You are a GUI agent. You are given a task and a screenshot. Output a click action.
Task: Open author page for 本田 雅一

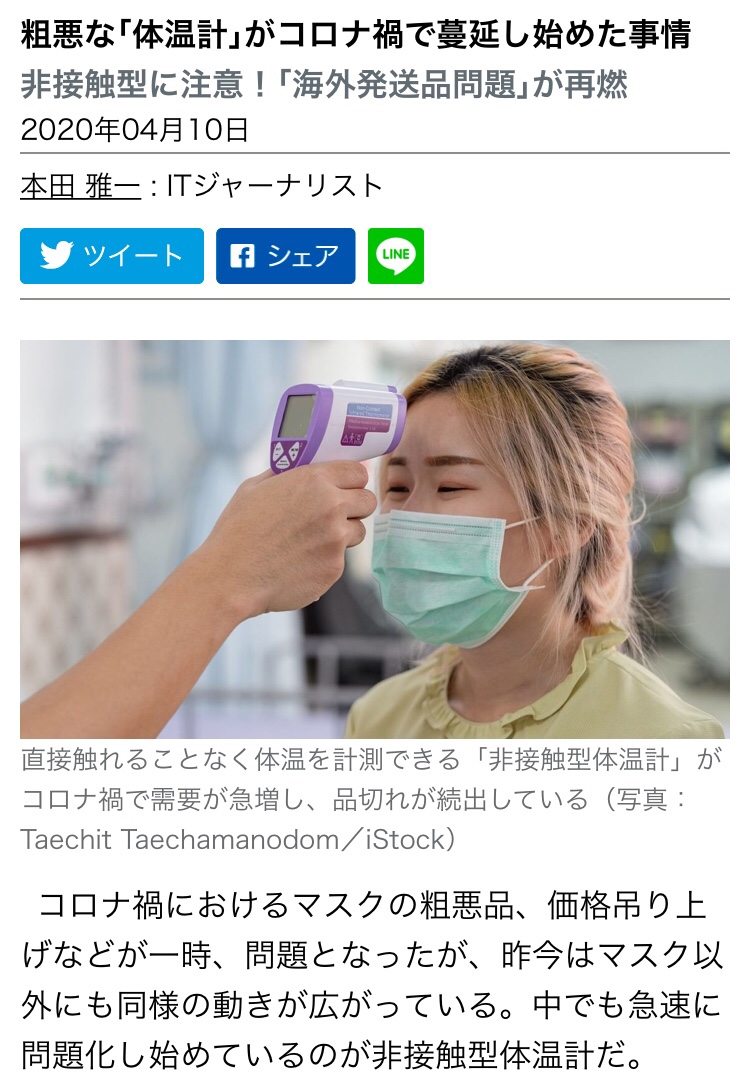(x=80, y=186)
